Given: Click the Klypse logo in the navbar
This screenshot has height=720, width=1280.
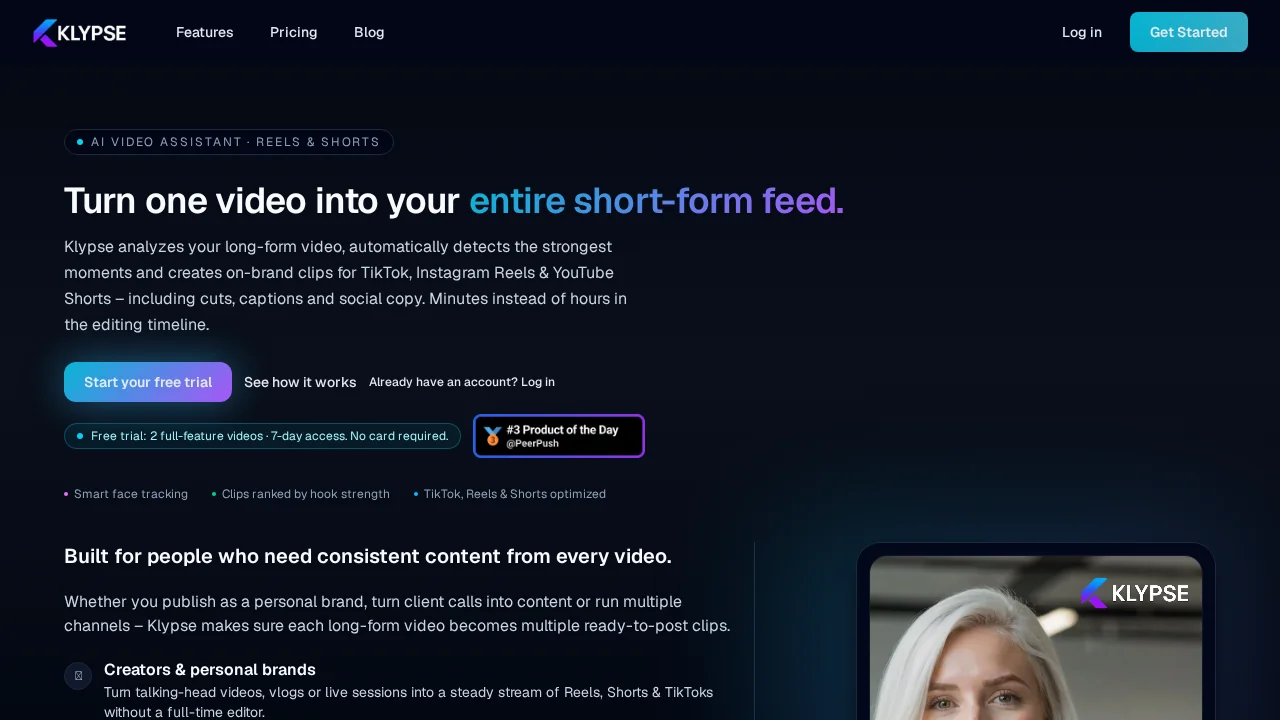Looking at the screenshot, I should point(79,32).
